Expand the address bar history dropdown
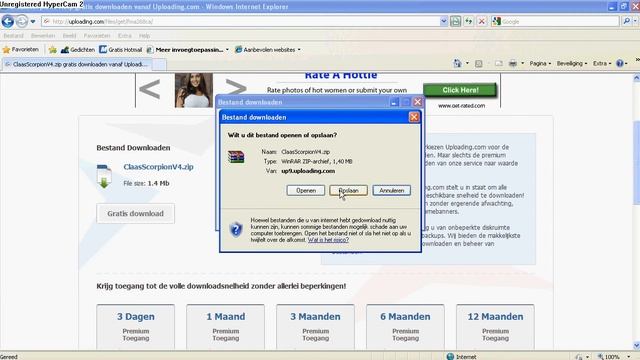 444,21
